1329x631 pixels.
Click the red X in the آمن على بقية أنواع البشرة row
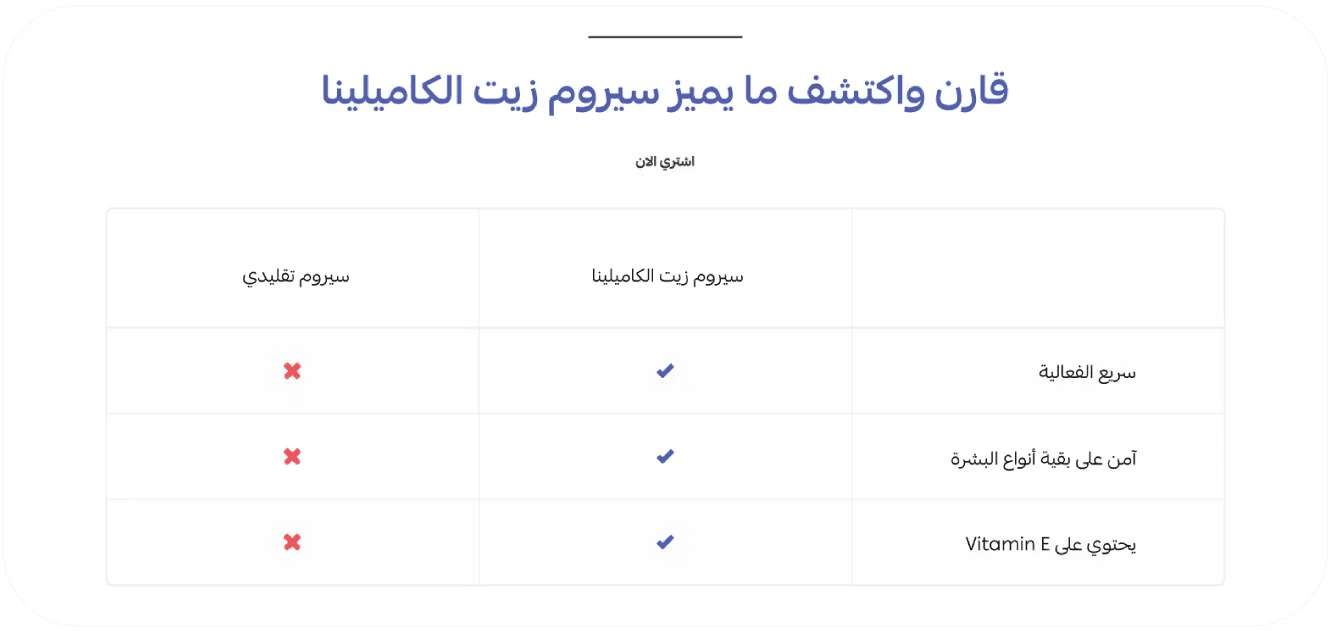pyautogui.click(x=292, y=457)
